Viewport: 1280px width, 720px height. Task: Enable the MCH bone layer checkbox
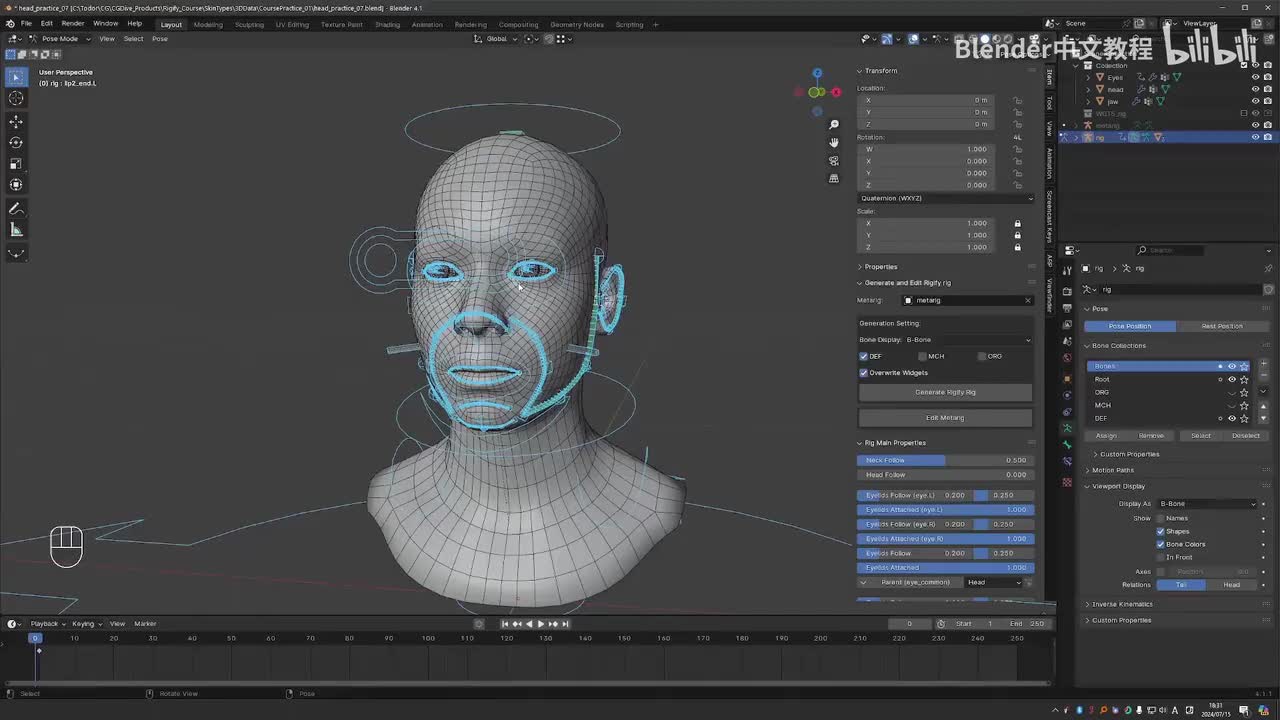tap(922, 356)
